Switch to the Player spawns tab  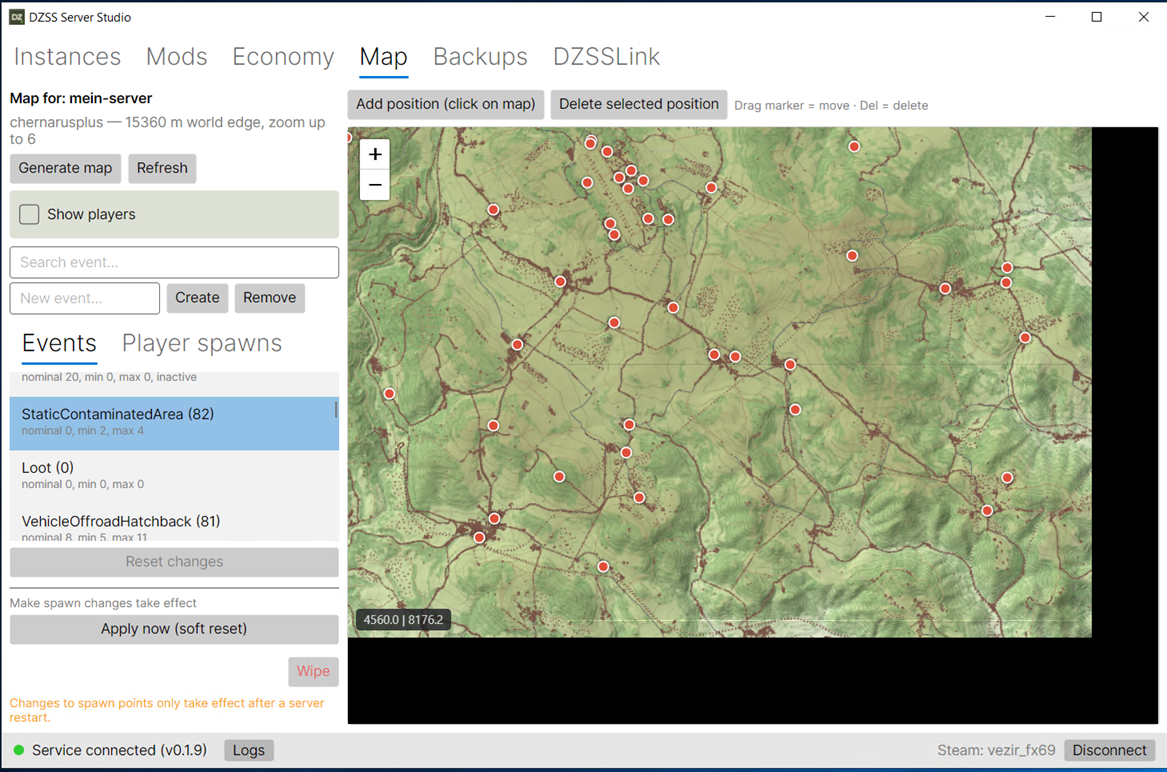click(x=202, y=343)
